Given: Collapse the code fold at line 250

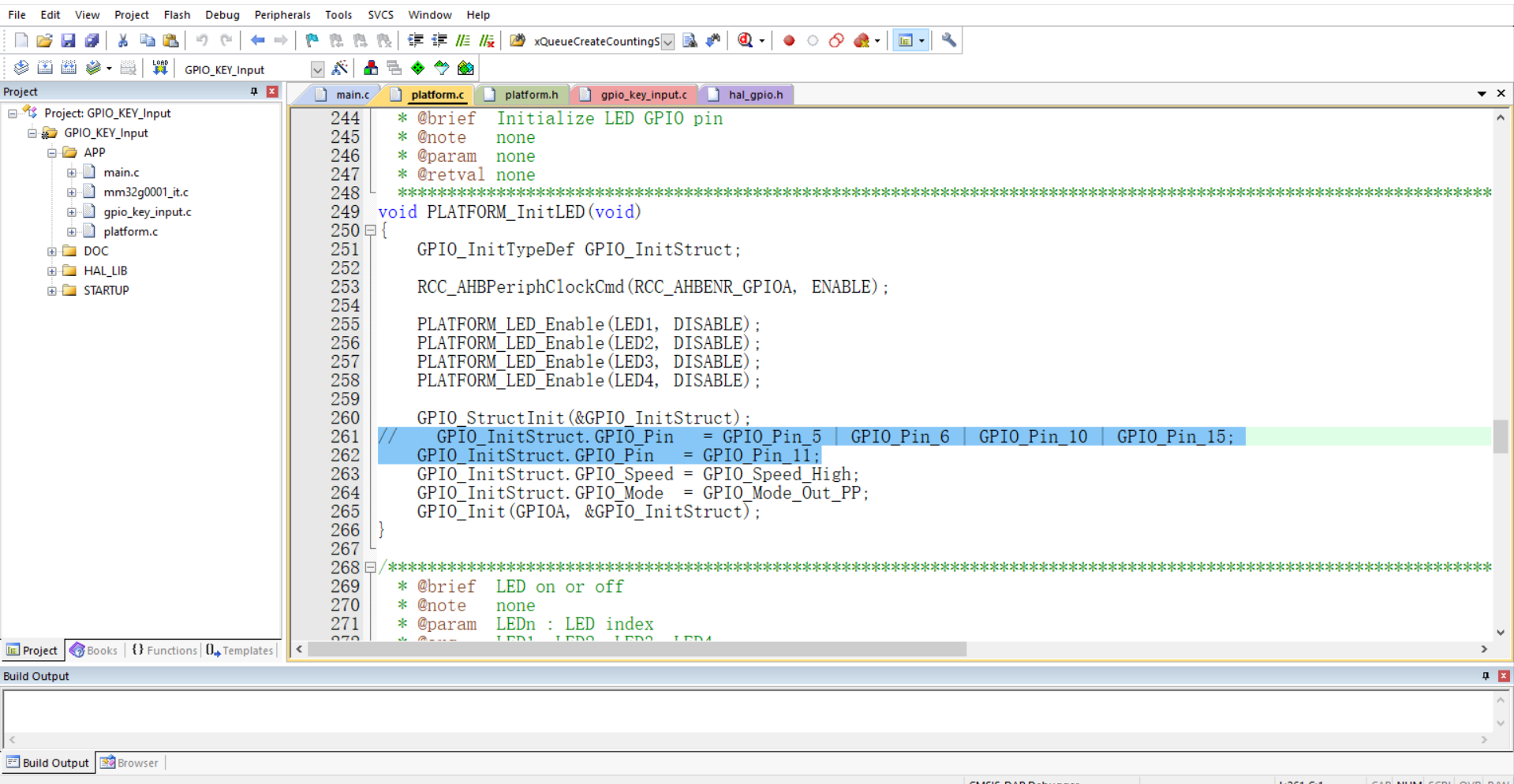Looking at the screenshot, I should [x=370, y=230].
